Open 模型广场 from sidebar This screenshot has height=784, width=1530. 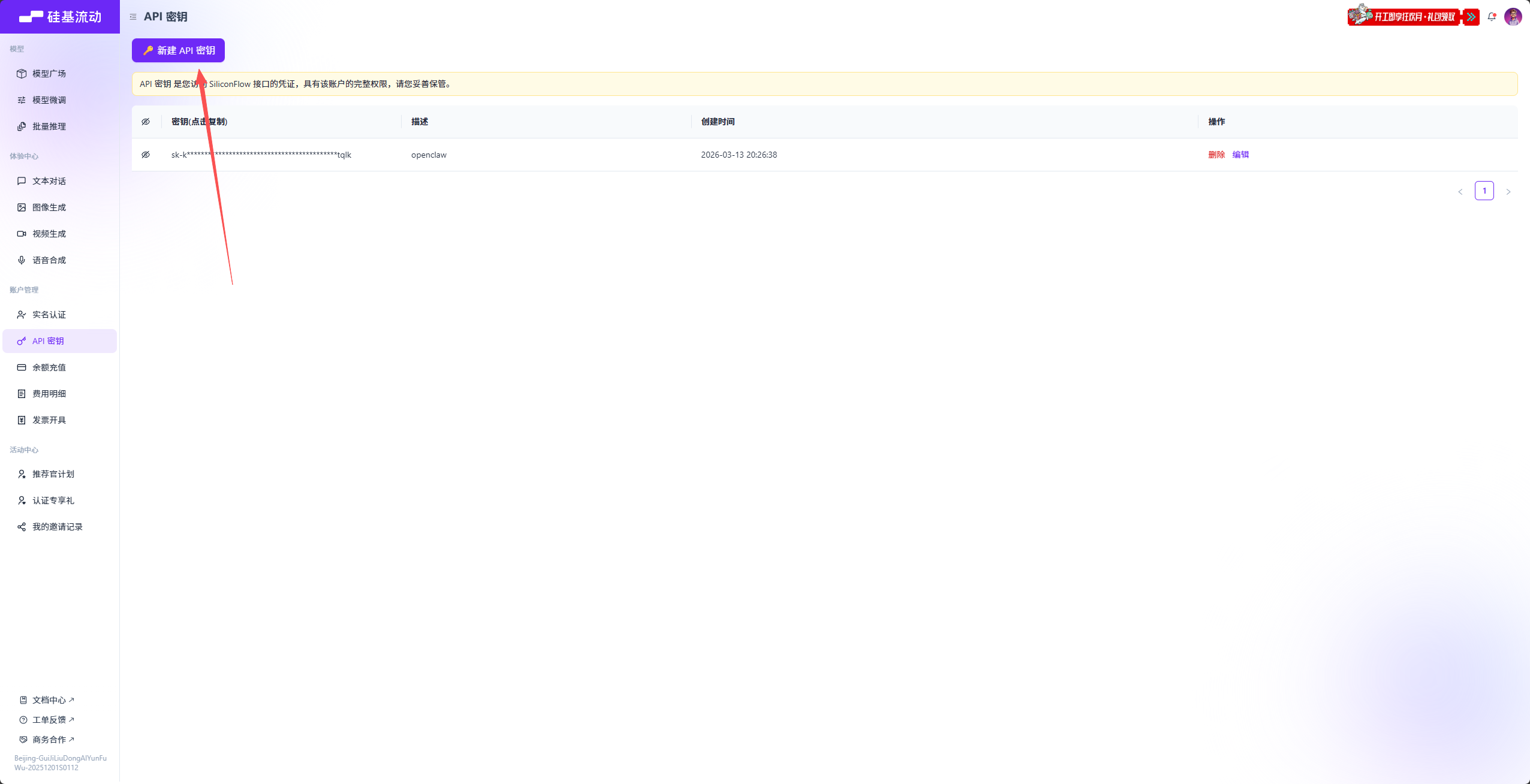click(49, 74)
